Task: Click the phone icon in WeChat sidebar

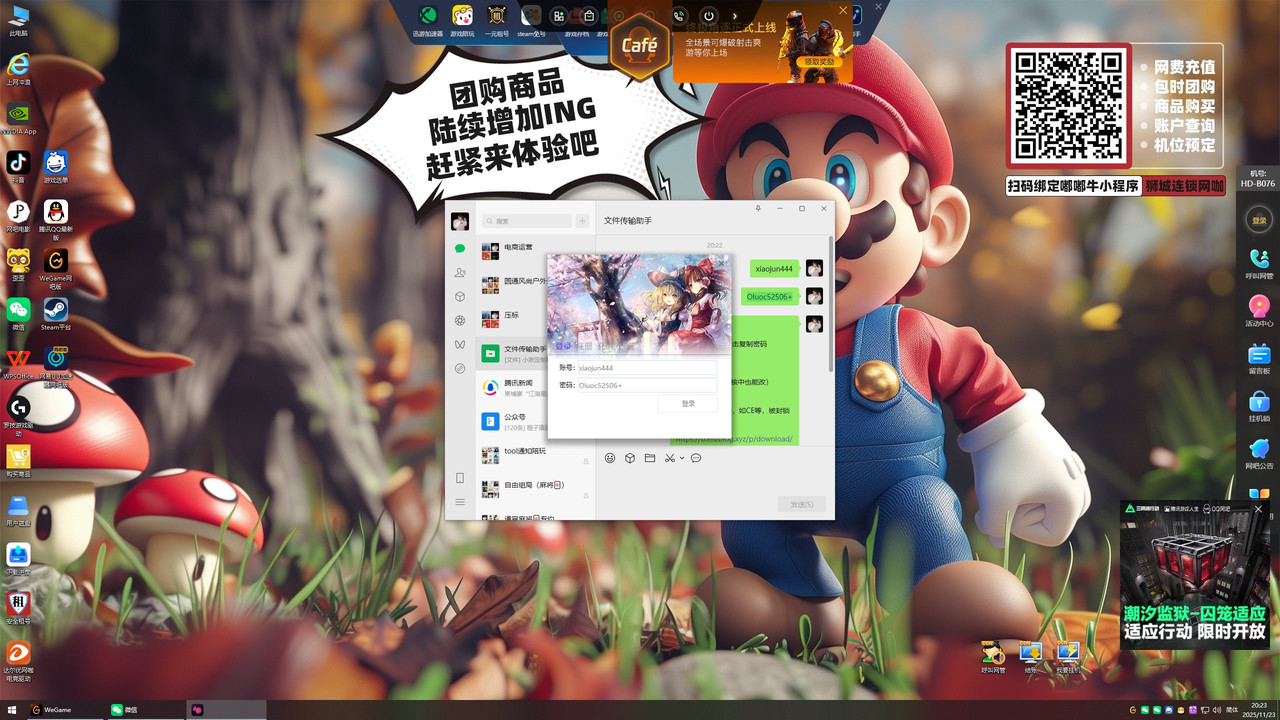Action: click(x=460, y=478)
